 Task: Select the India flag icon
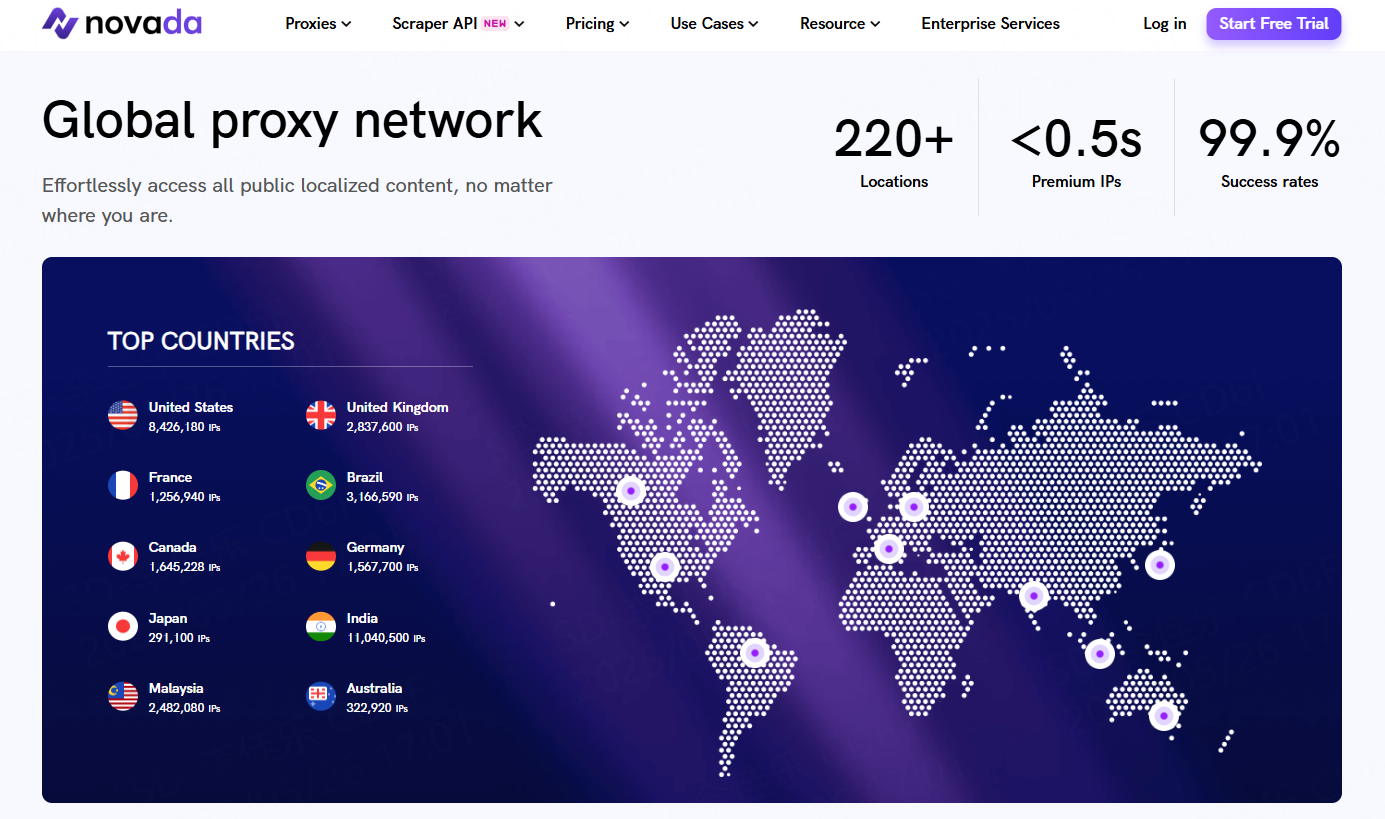(321, 626)
